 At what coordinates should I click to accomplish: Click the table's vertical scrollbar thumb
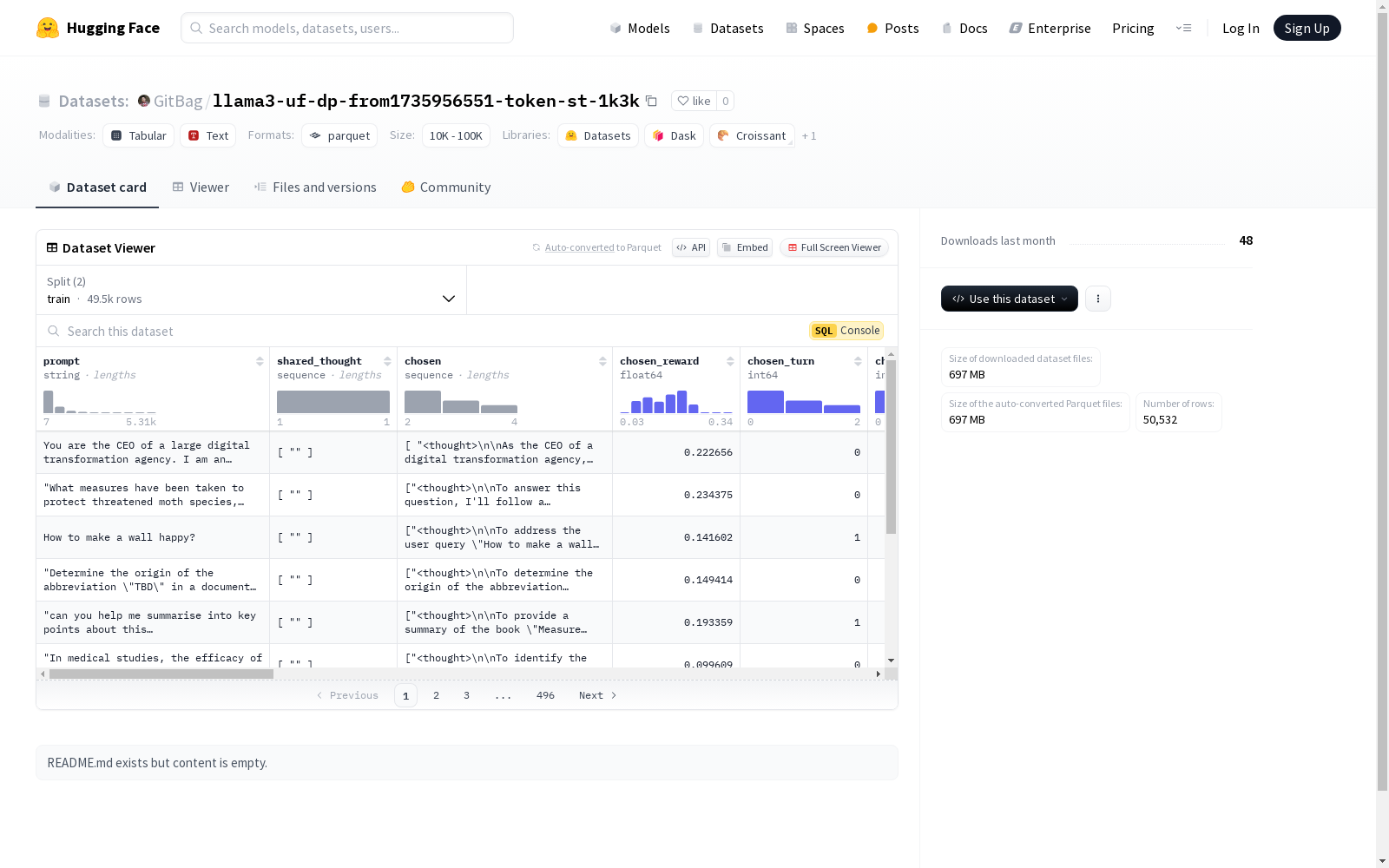coord(891,447)
